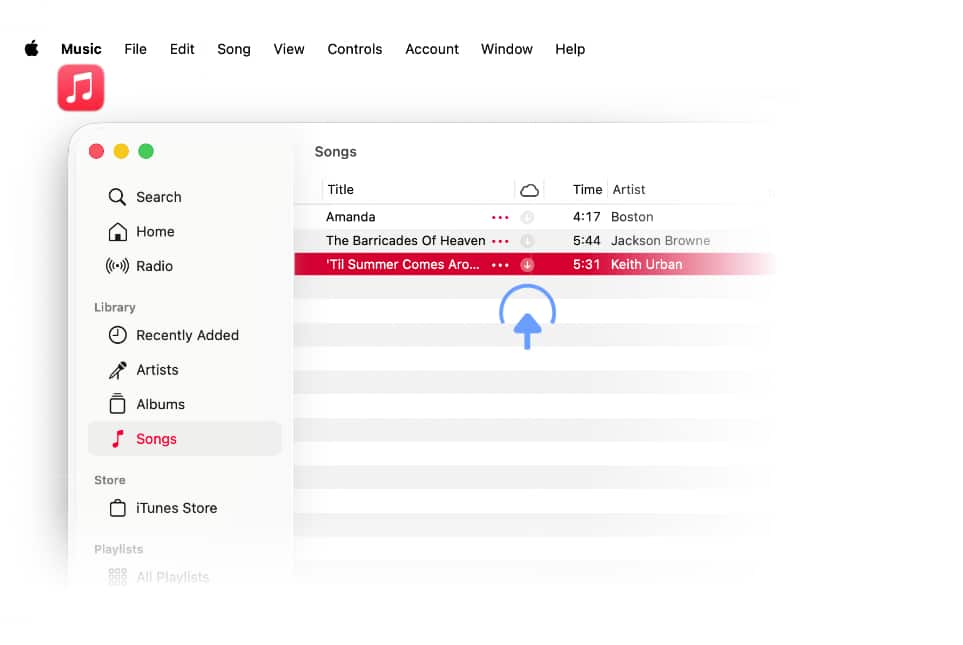Screen dimensions: 963x645
Task: Sort by the cloud status column
Action: click(529, 190)
